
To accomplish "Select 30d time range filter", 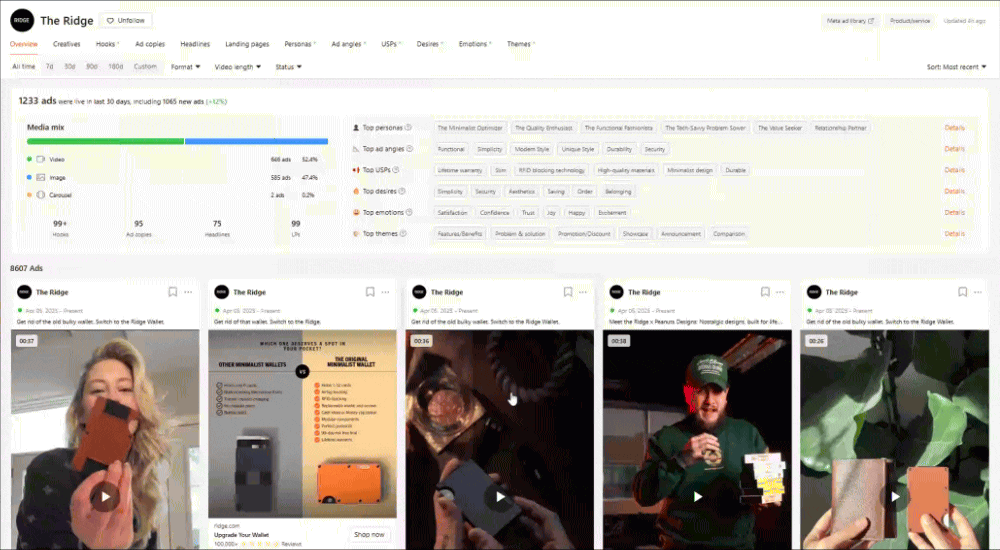I will click(70, 66).
